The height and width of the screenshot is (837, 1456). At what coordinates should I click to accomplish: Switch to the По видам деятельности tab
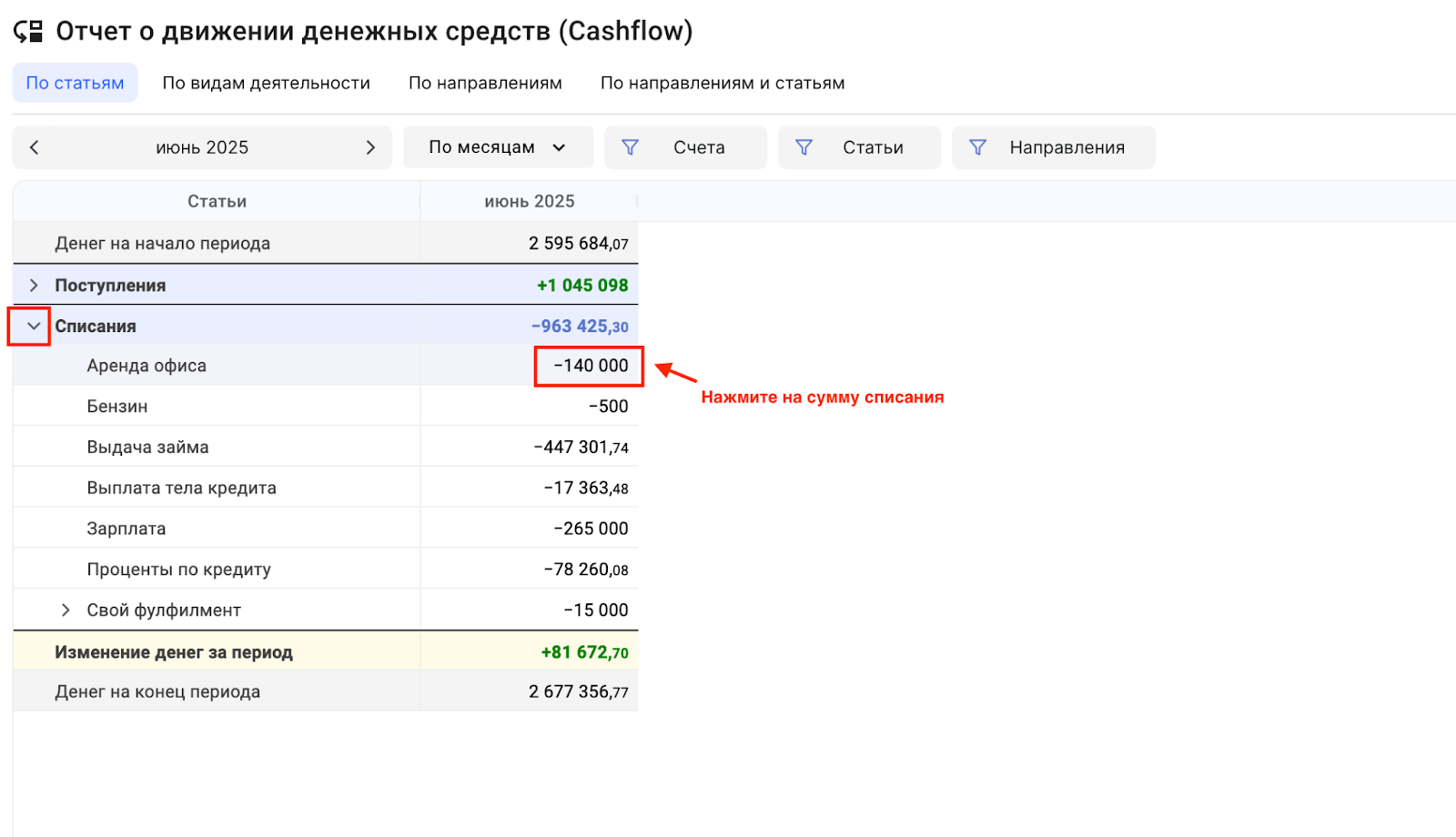click(x=266, y=83)
